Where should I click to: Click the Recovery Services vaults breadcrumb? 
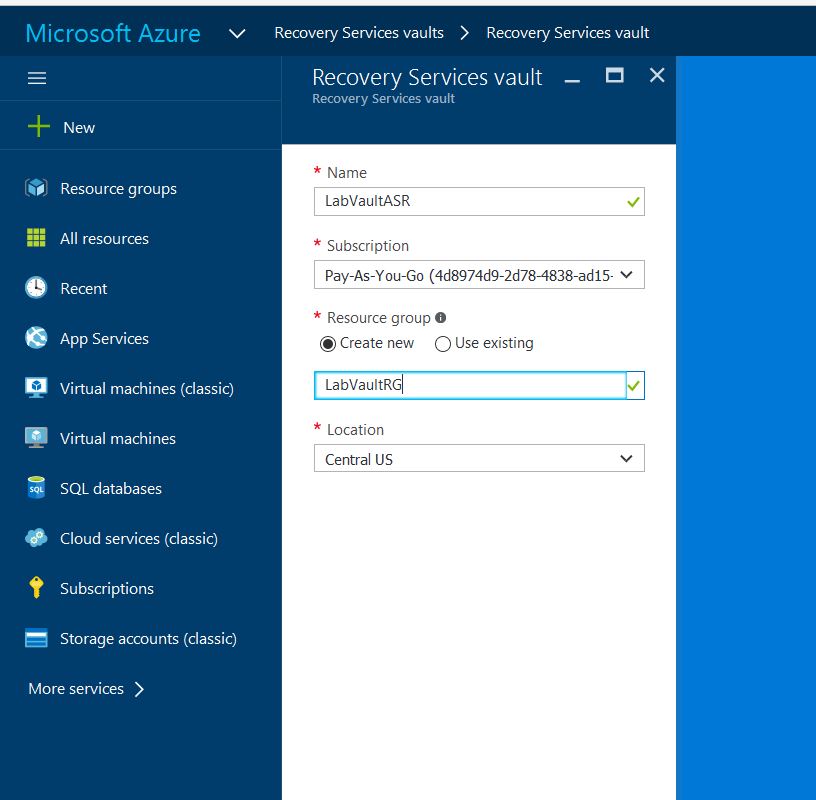click(359, 33)
